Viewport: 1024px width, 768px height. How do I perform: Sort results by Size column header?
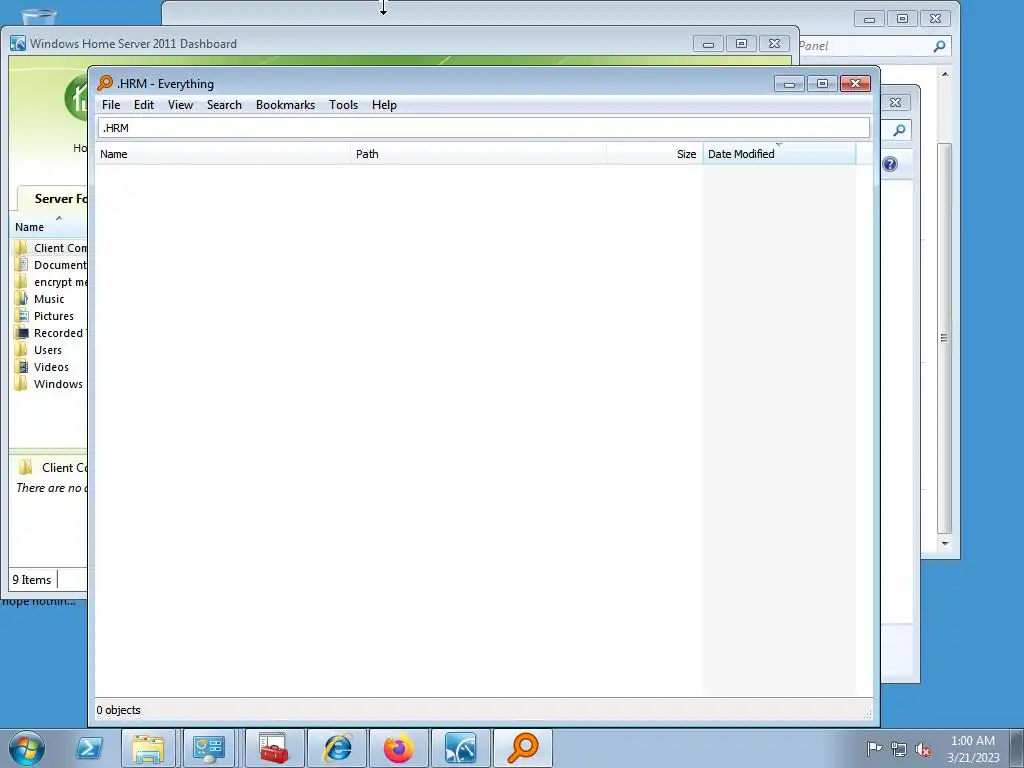(x=654, y=154)
